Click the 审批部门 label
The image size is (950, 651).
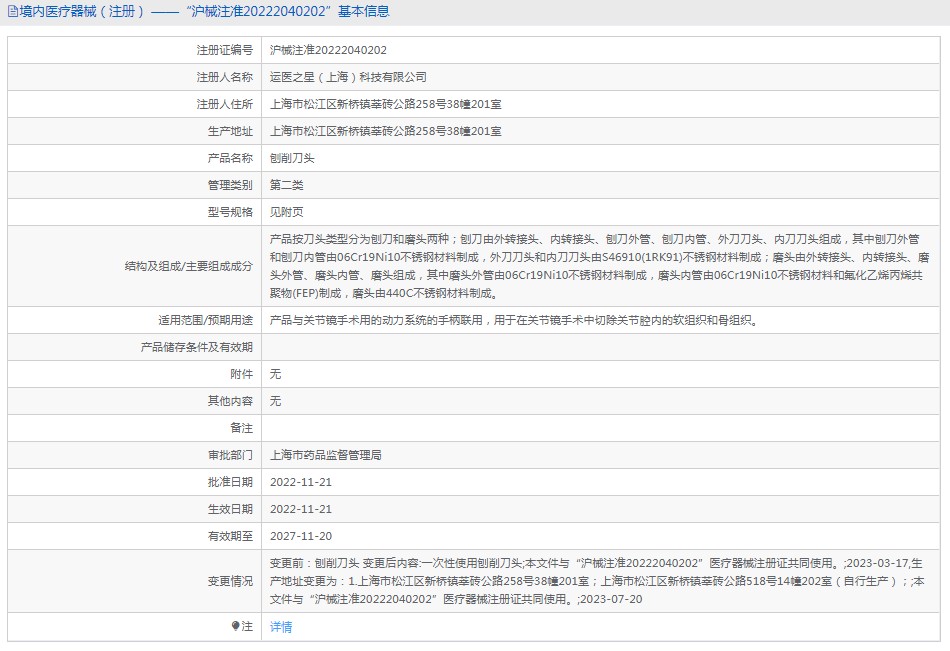(230, 455)
